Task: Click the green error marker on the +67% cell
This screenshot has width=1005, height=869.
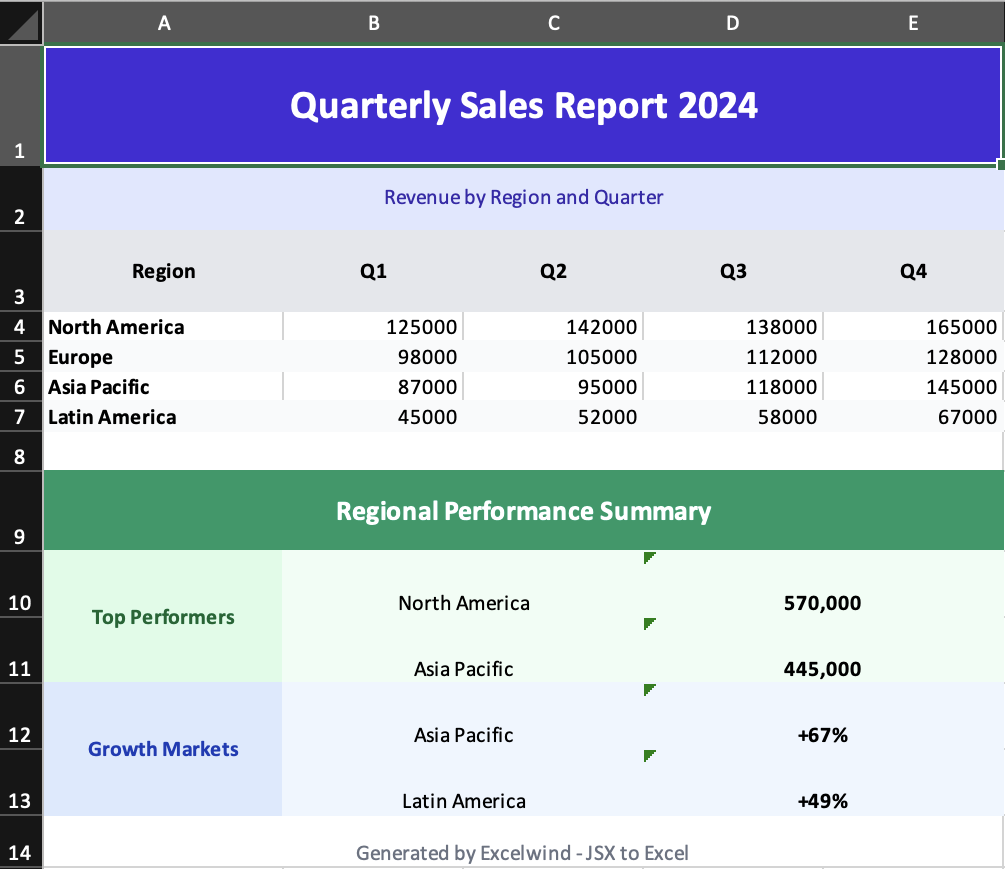Action: (x=649, y=690)
